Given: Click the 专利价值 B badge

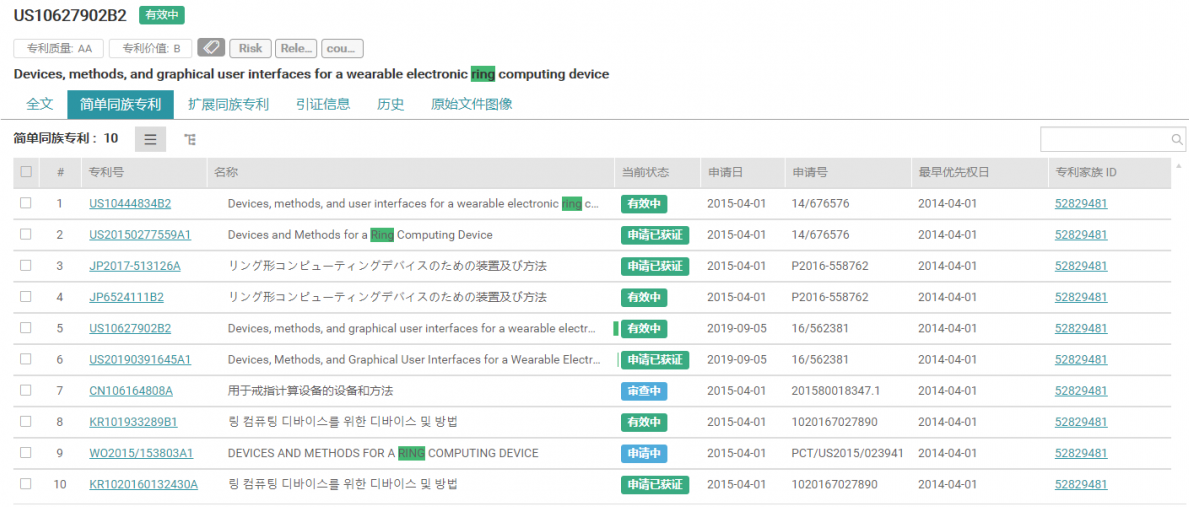Looking at the screenshot, I should click(x=150, y=48).
